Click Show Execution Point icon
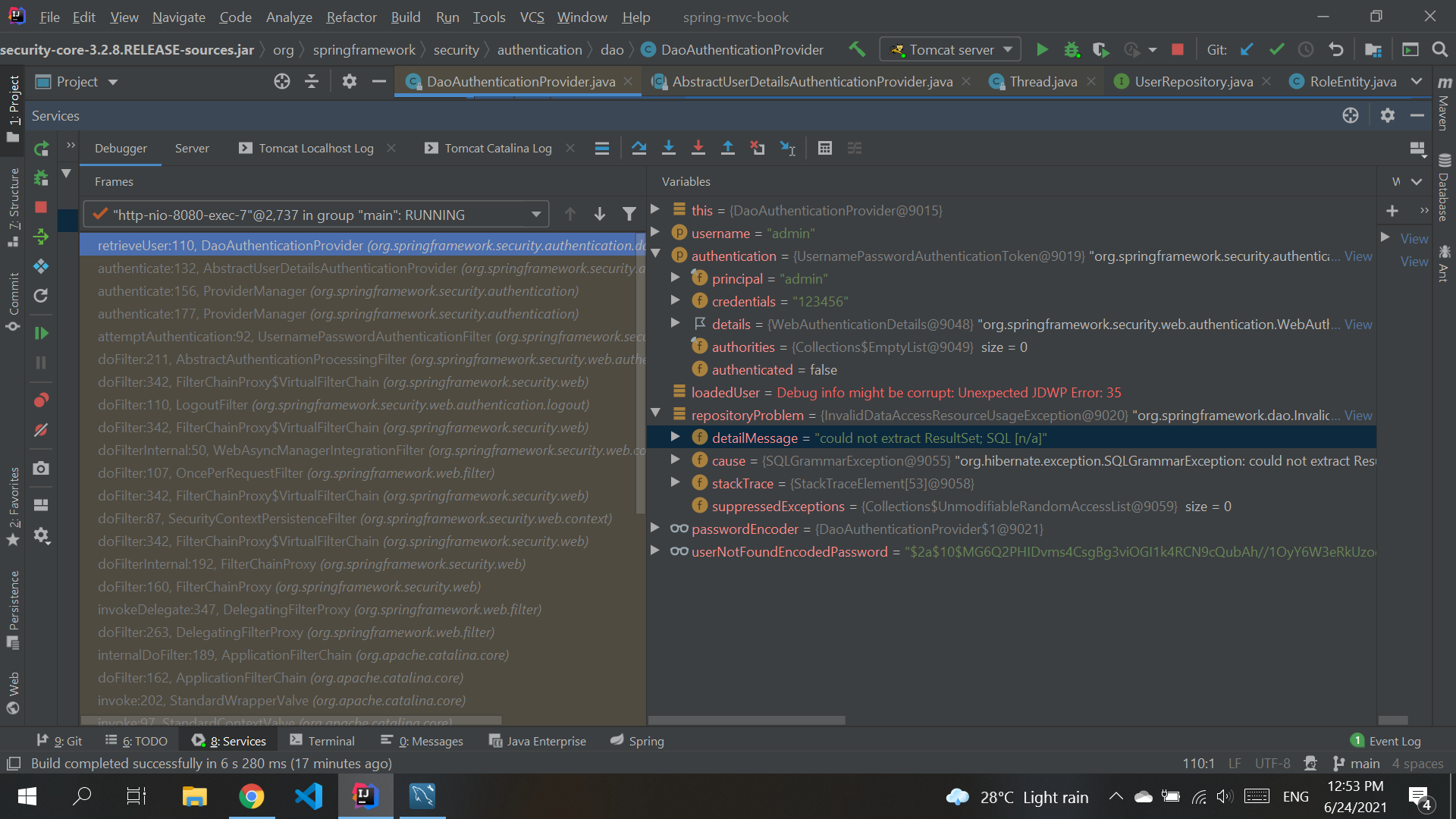The width and height of the screenshot is (1456, 819). pos(601,148)
